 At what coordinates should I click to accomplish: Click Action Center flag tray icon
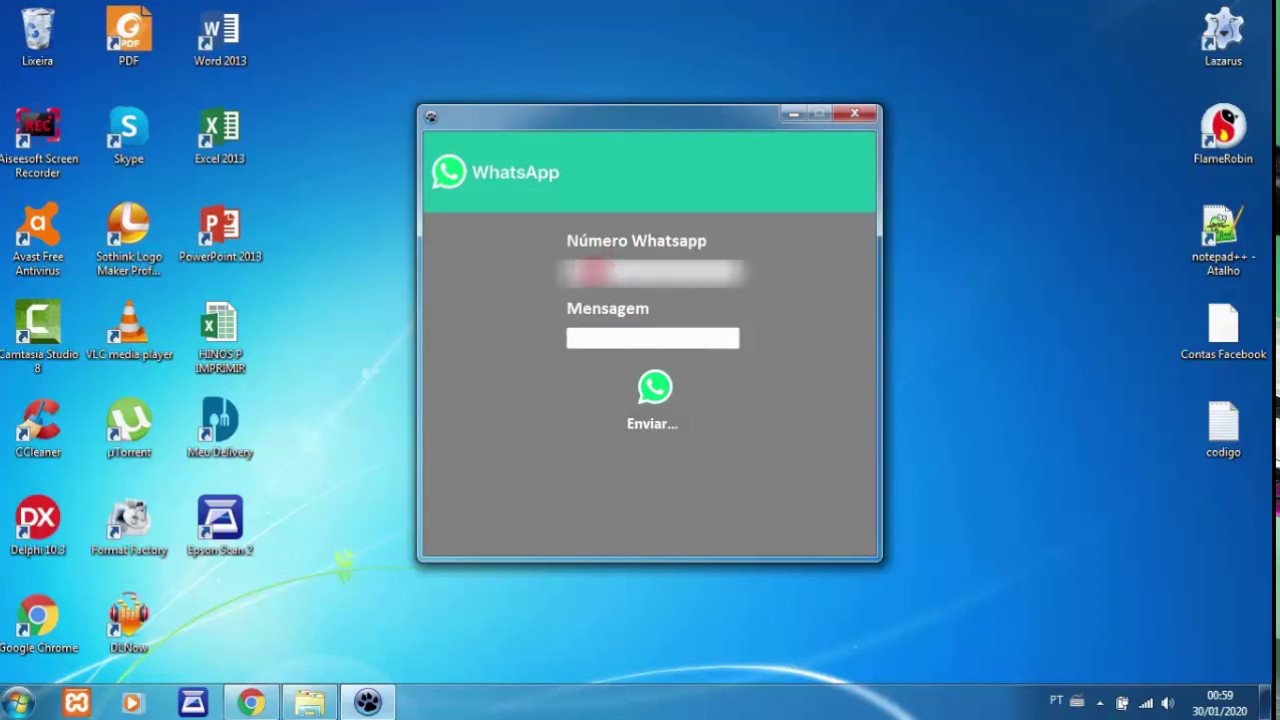click(1122, 703)
